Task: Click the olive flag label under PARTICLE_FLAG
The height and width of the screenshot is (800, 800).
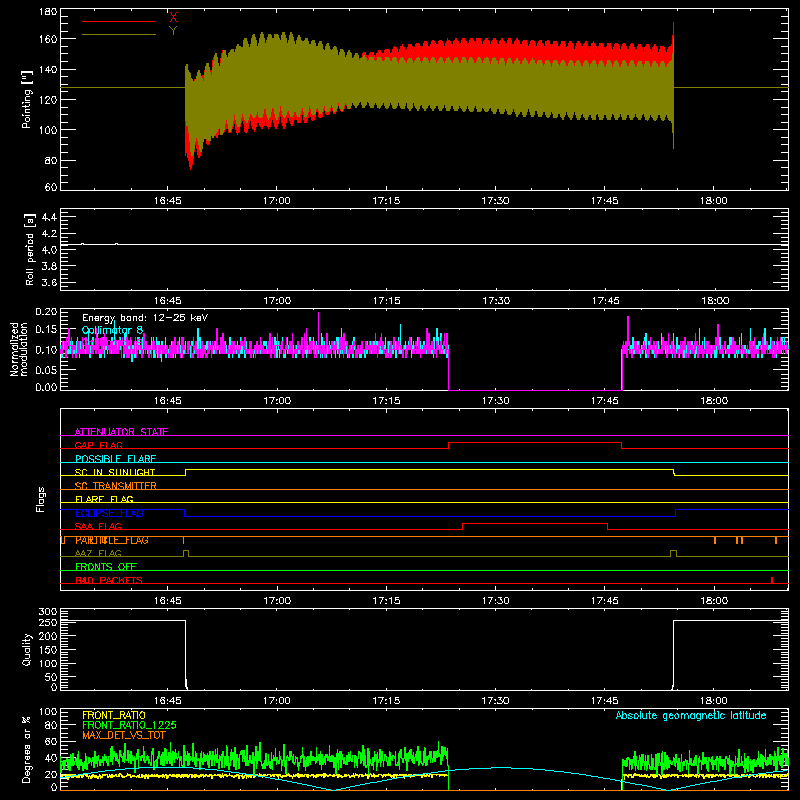Action: pos(98,553)
